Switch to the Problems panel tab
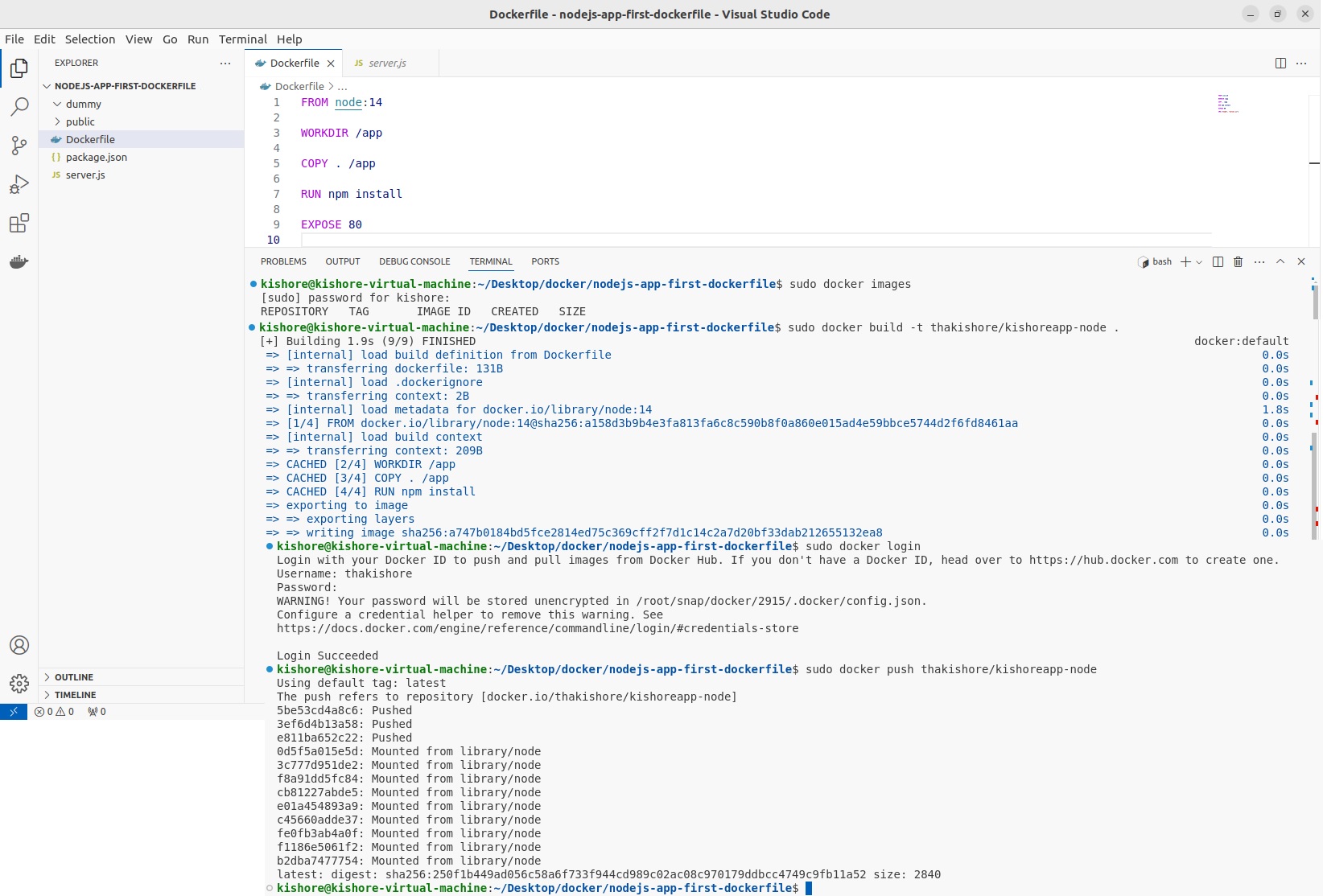 [283, 261]
